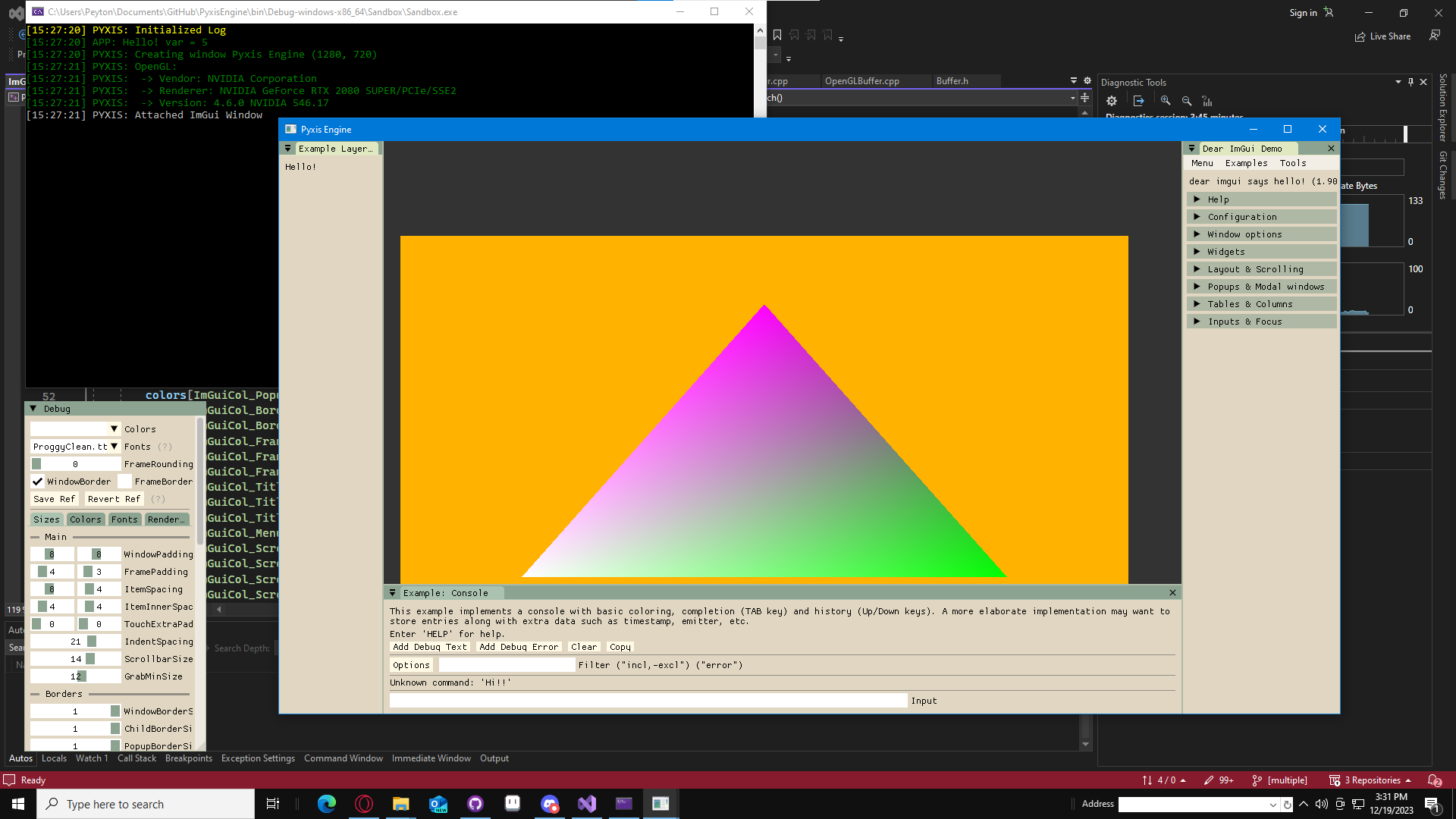
Task: Toggle the WindowBorder checkbox in Debug window
Action: click(x=37, y=482)
